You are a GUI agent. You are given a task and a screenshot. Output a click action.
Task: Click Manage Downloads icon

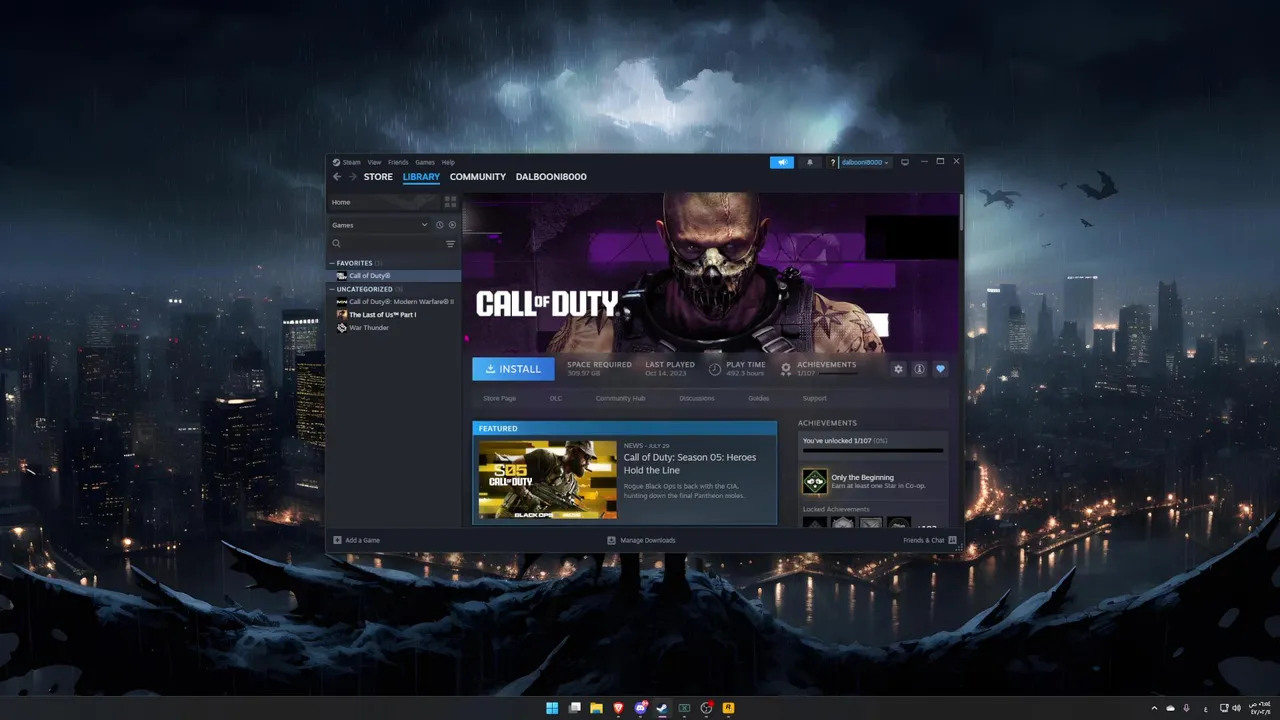click(x=612, y=540)
